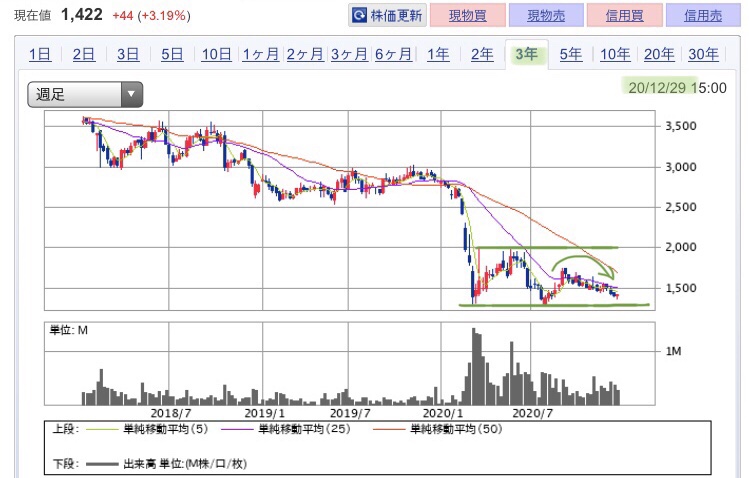Screen dimensions: 749x478
Task: Select the active 3年 tab
Action: [526, 54]
